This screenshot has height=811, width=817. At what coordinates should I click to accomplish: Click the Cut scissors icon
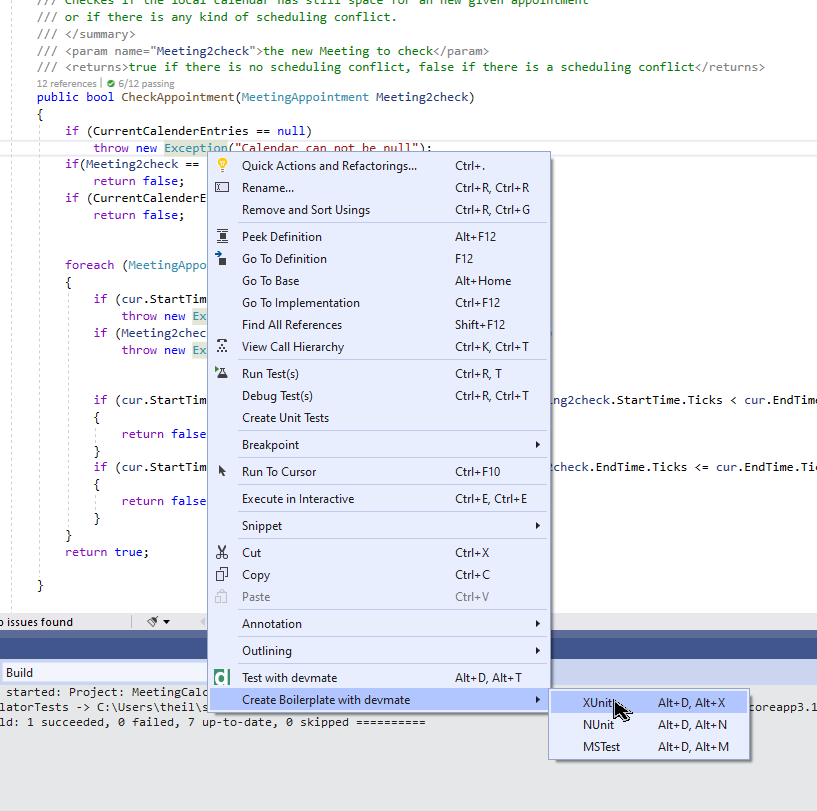(x=222, y=552)
